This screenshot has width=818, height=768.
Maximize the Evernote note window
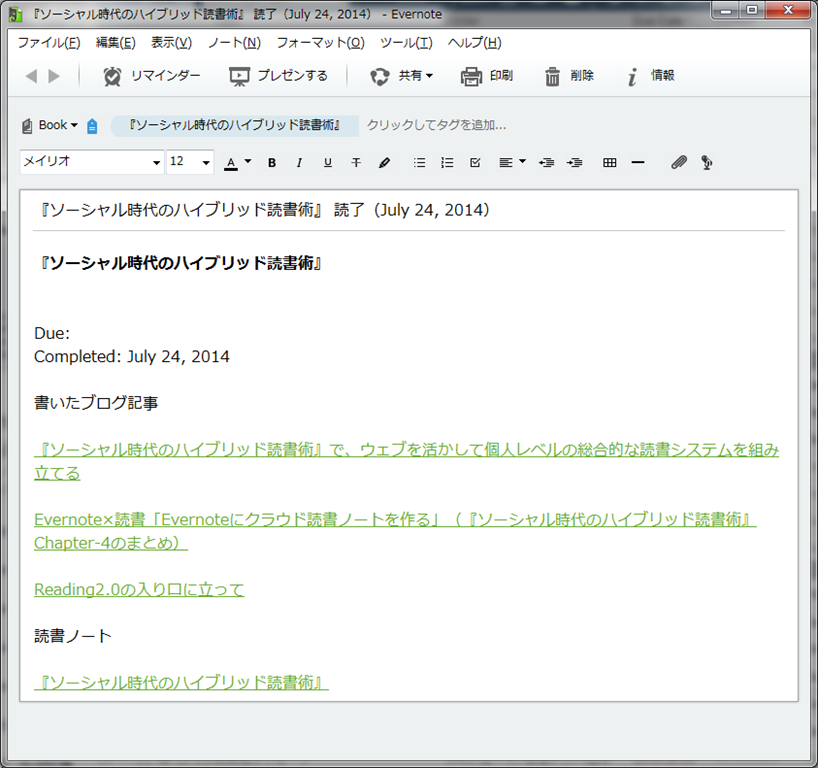pos(752,10)
